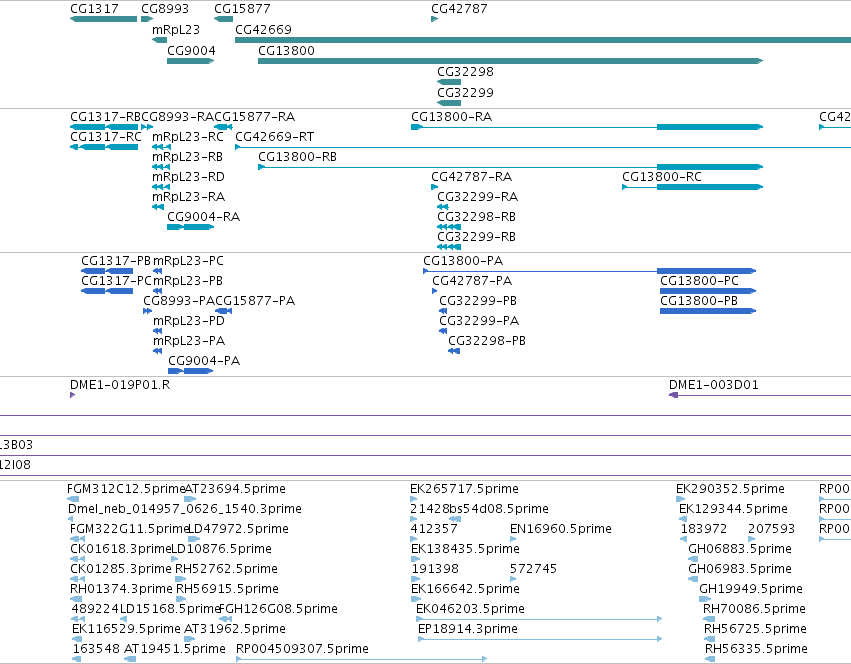
Task: Click protein CG32298-PB
Action: tap(487, 341)
